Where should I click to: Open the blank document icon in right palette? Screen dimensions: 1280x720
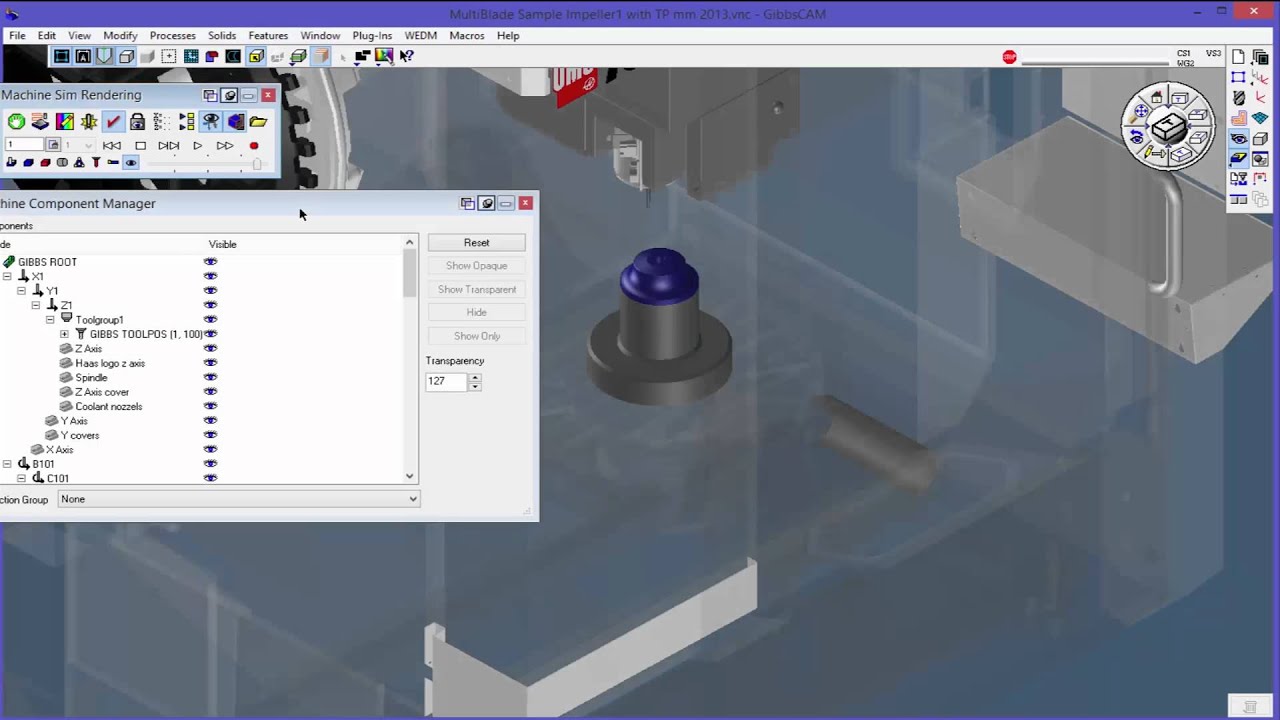tap(1238, 57)
